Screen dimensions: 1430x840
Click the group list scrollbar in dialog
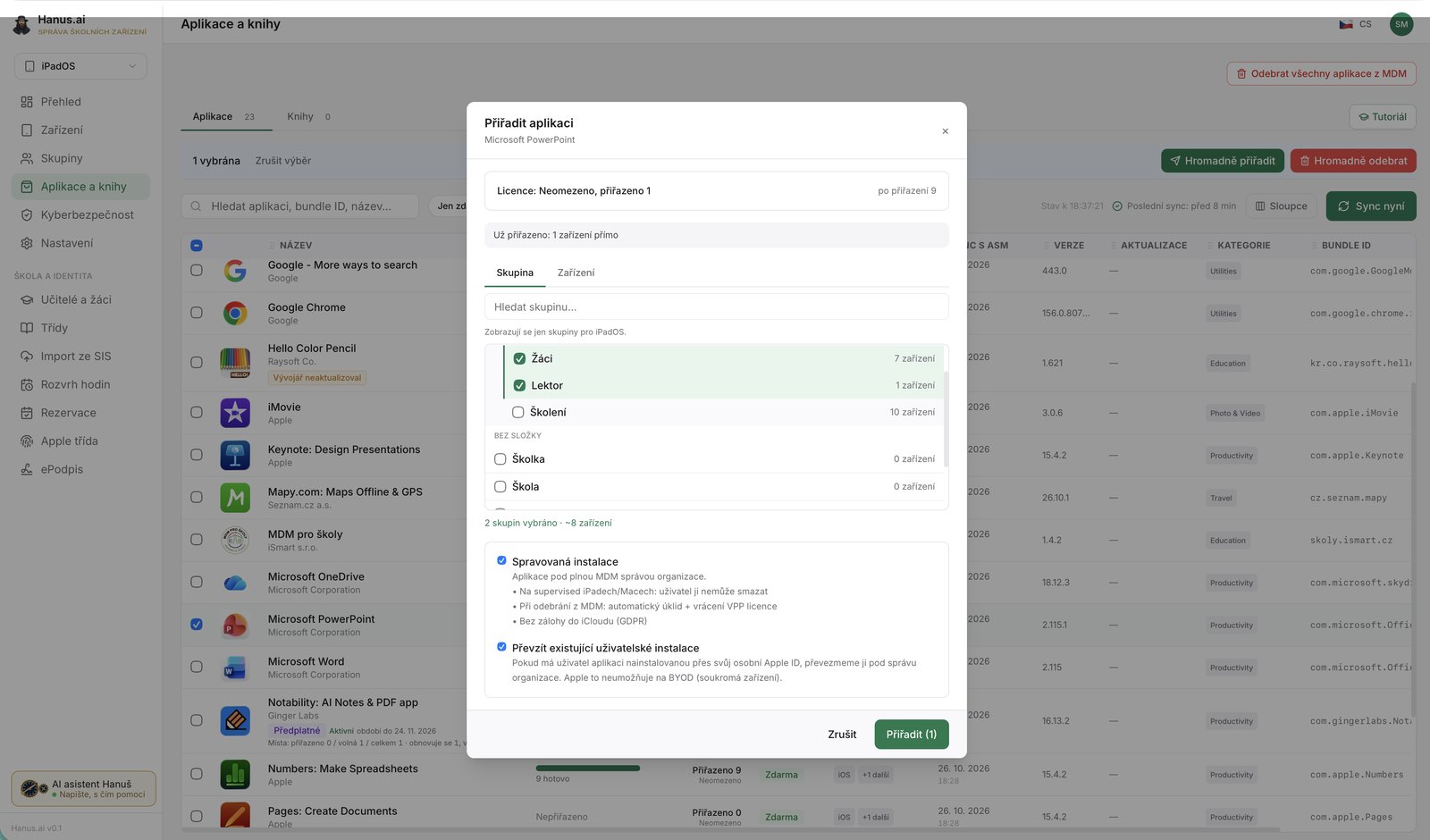pos(946,418)
